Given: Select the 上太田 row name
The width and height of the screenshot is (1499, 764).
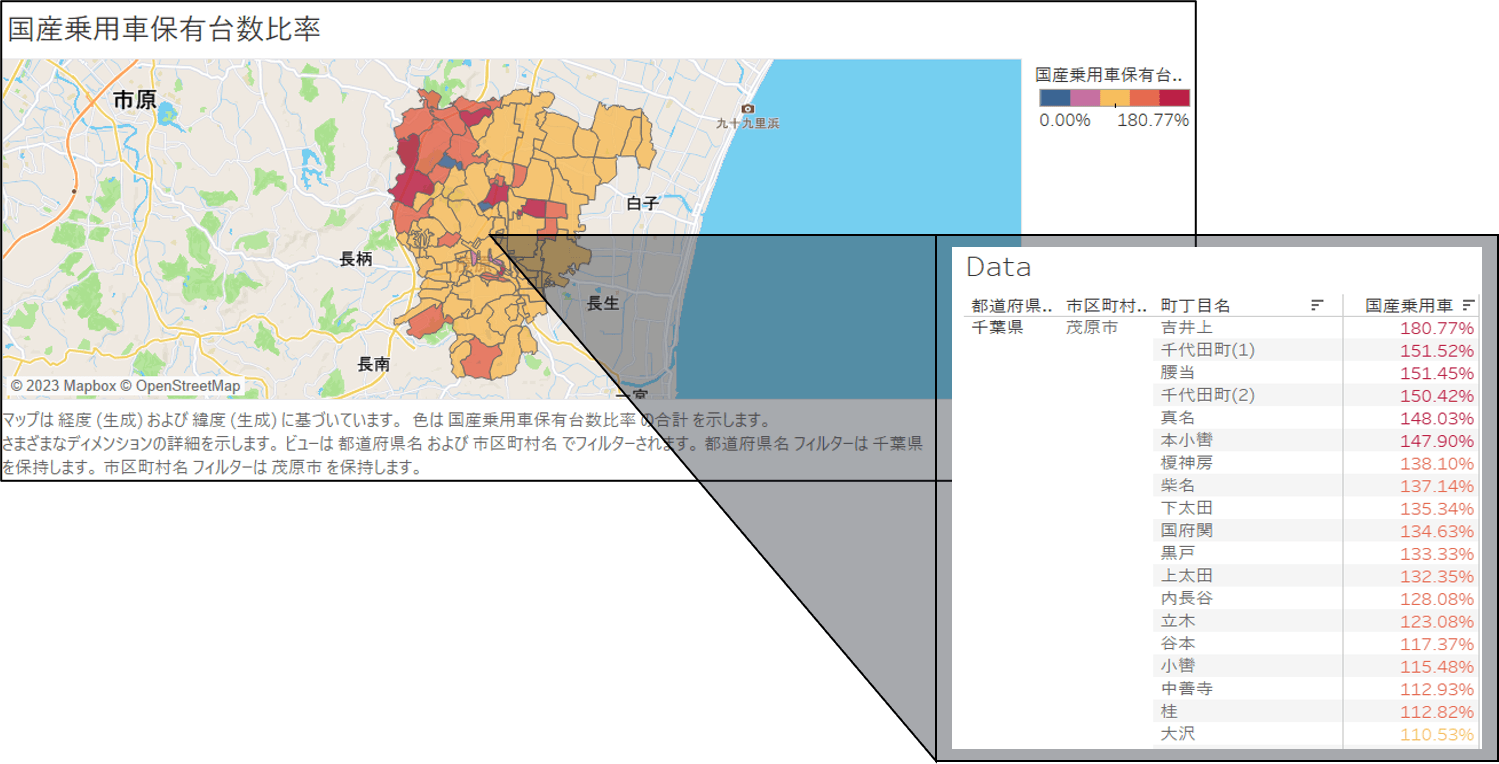Looking at the screenshot, I should point(1186,575).
